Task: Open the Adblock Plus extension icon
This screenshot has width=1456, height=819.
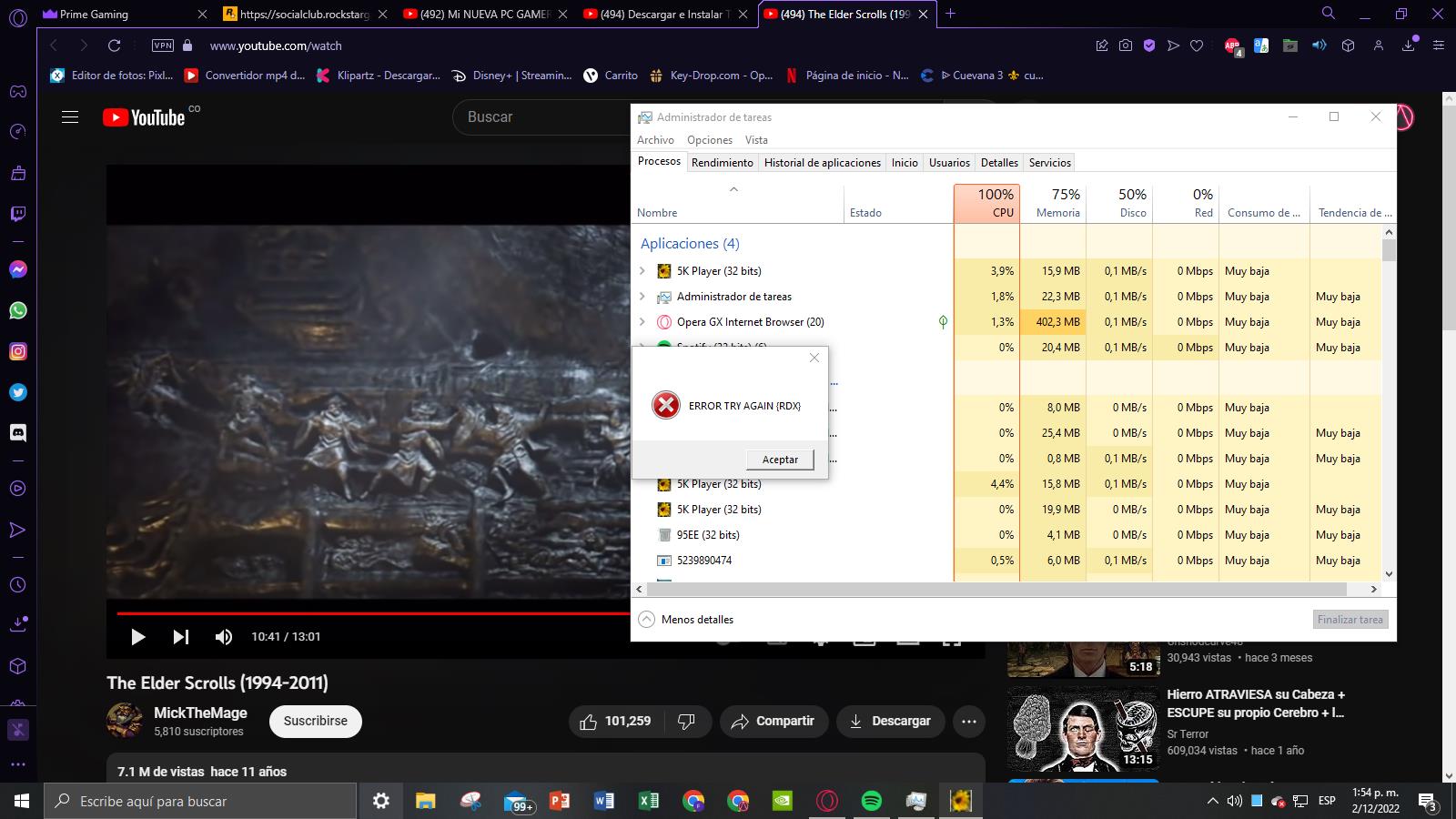Action: click(x=1232, y=45)
